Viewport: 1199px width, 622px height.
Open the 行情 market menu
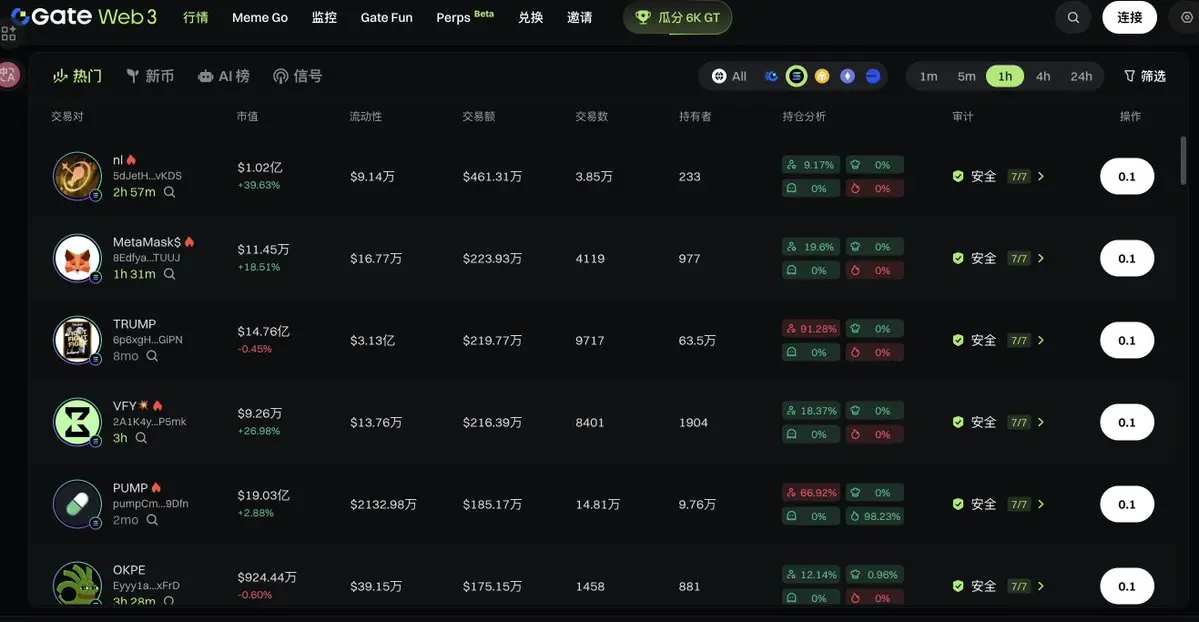(196, 17)
